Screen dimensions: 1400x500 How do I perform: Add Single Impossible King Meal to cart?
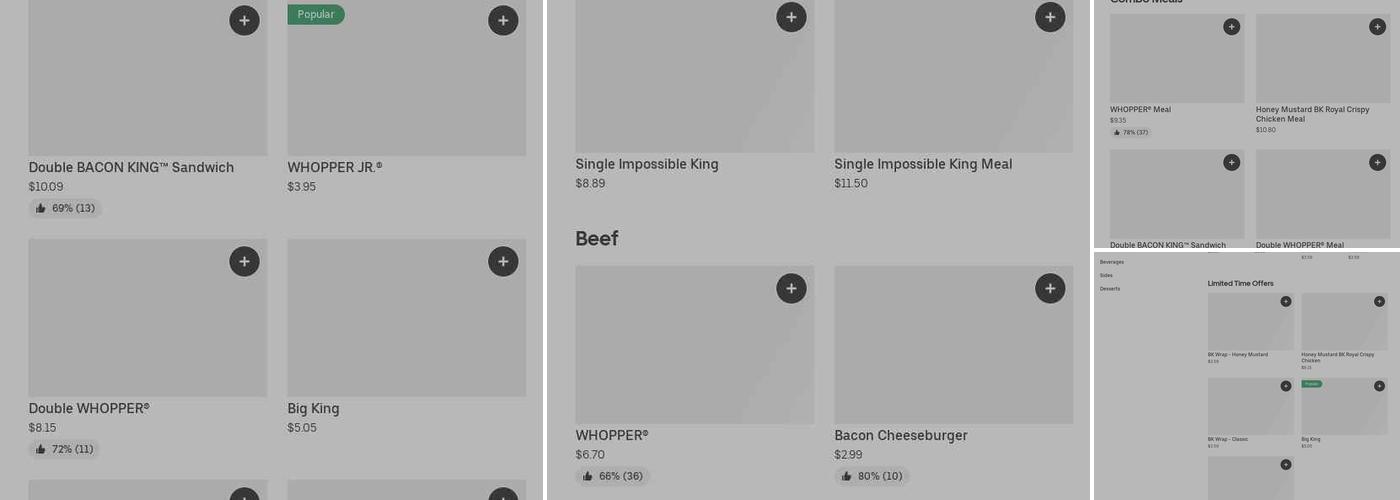1050,17
